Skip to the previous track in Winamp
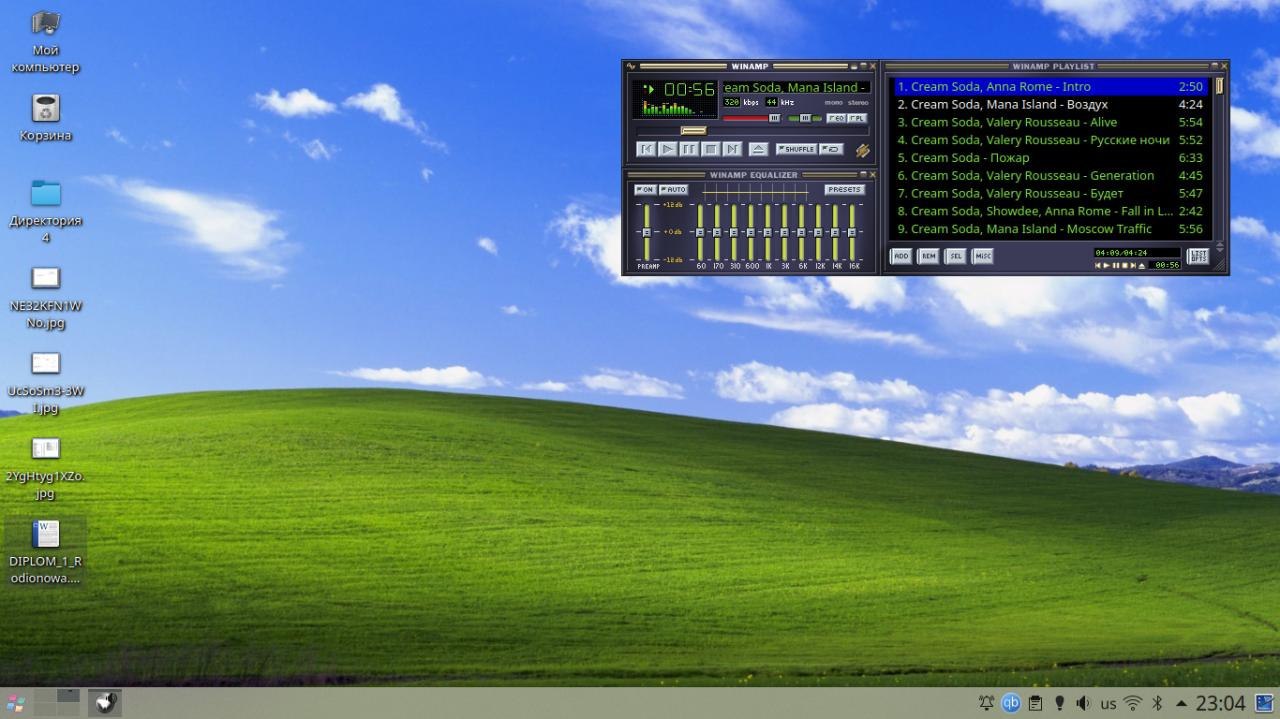1280x719 pixels. click(646, 149)
